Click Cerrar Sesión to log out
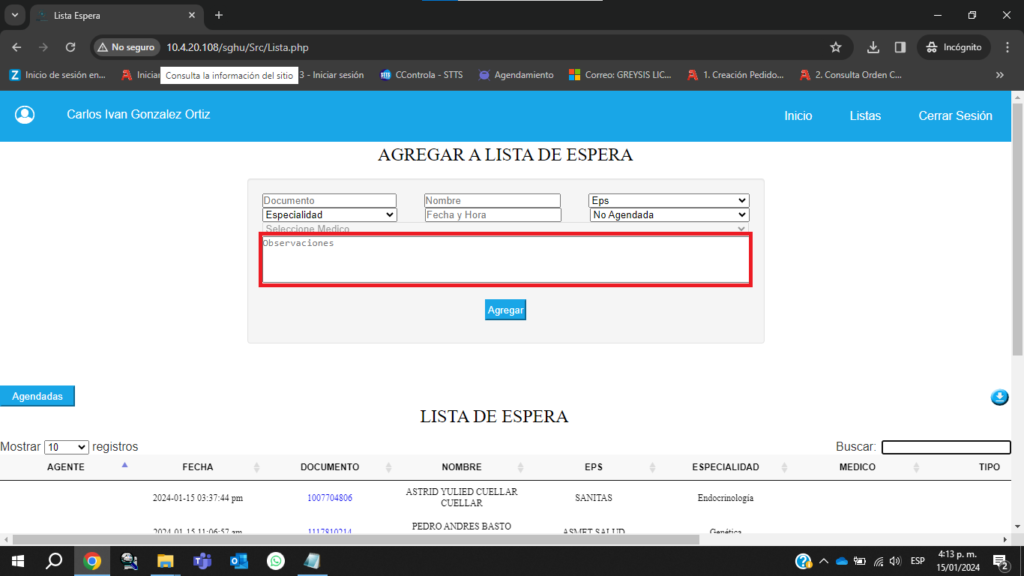1024x576 pixels. [x=955, y=116]
